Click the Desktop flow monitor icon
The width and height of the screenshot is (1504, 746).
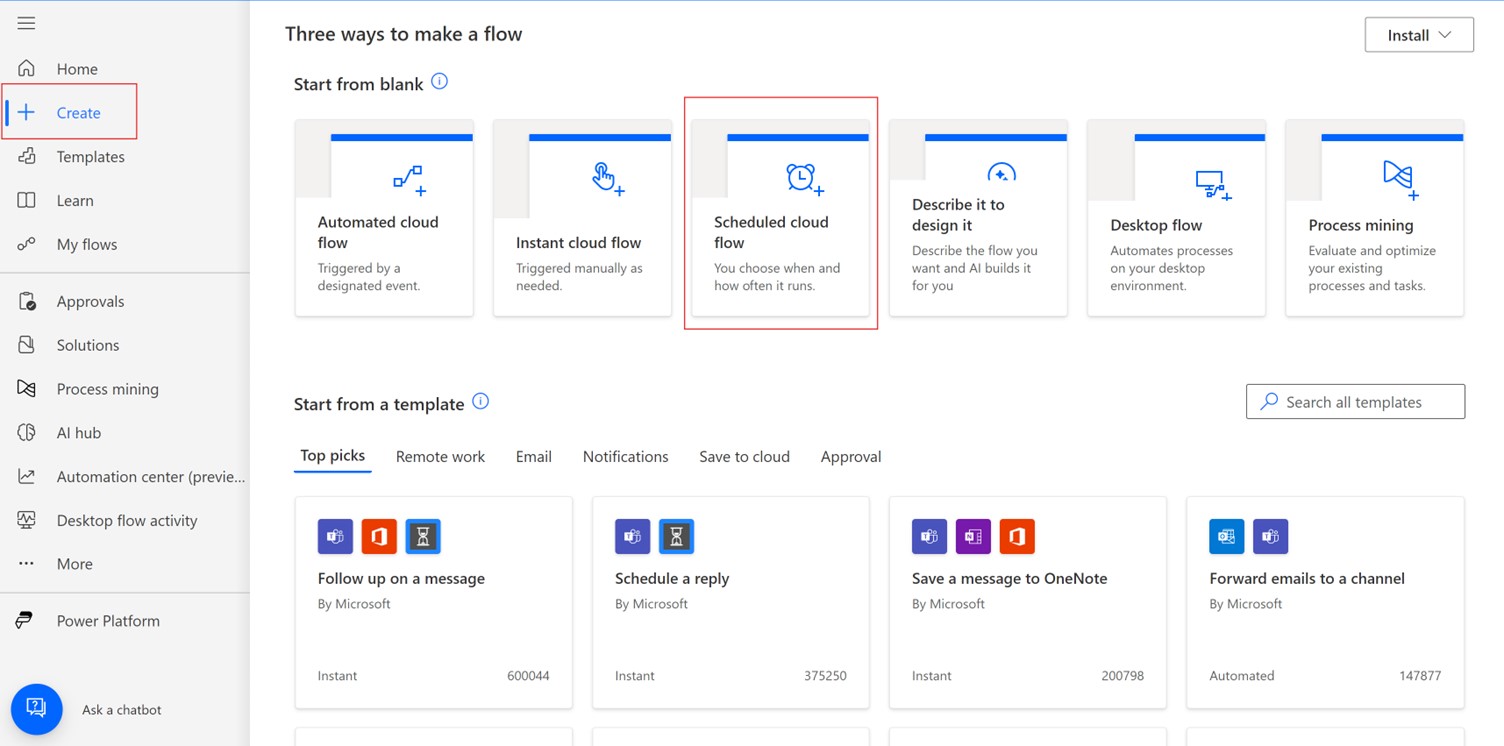1213,185
